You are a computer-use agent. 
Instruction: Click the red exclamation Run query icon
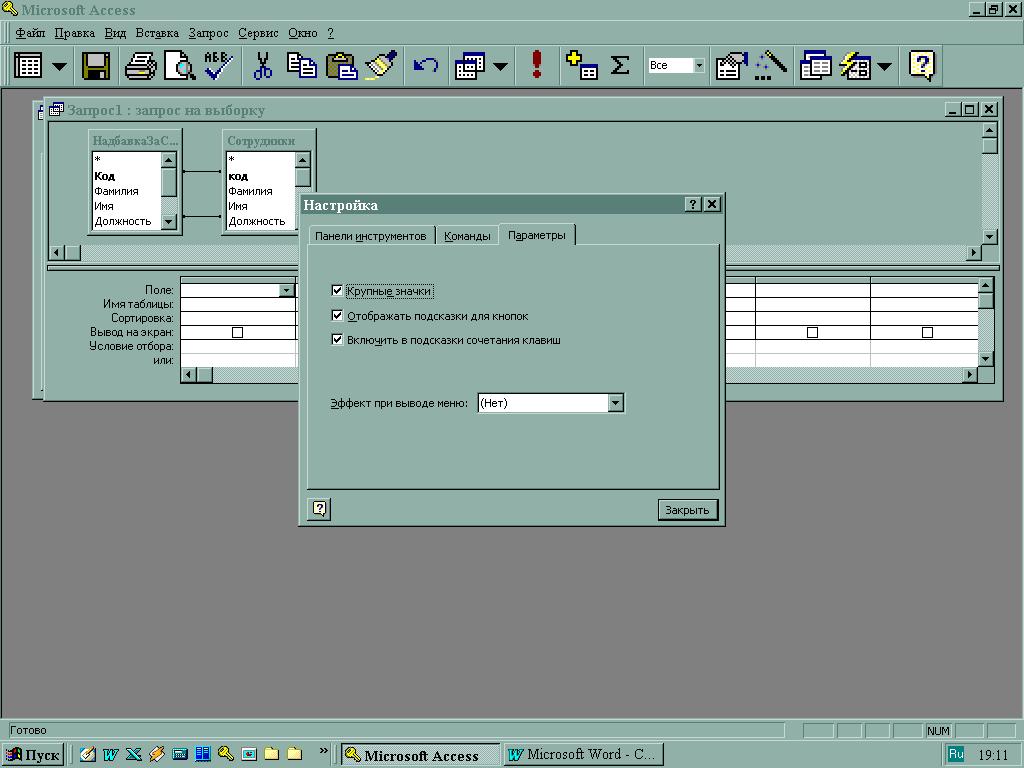(x=537, y=67)
